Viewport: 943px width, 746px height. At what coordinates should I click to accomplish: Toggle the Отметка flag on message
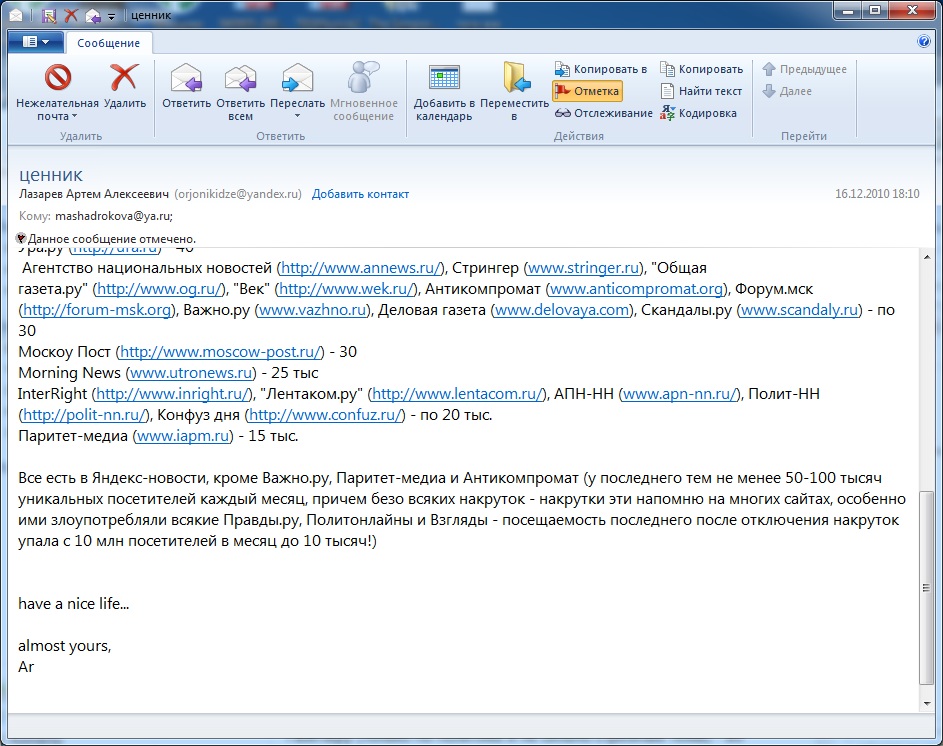tap(588, 91)
